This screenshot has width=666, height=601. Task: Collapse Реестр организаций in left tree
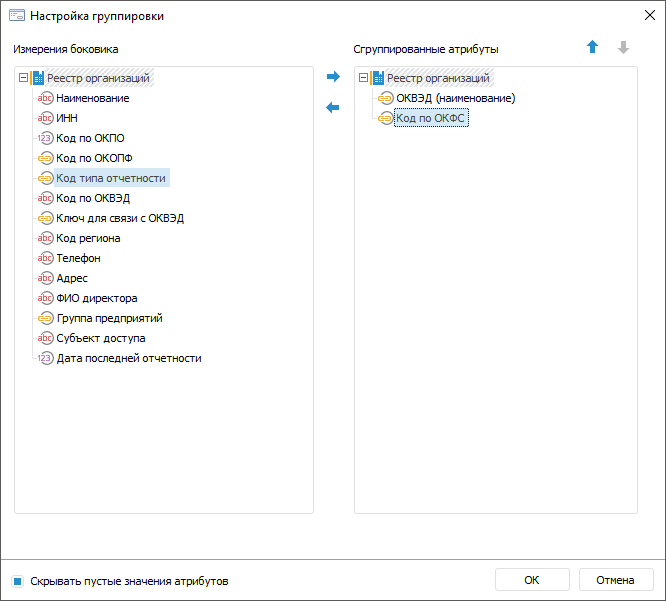23,78
